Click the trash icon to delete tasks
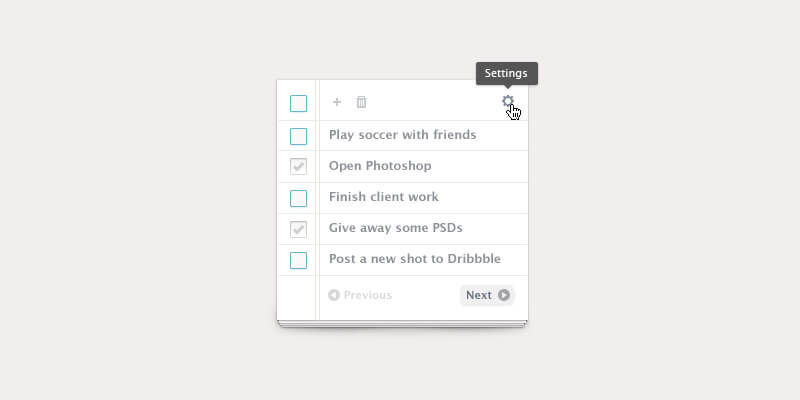 pyautogui.click(x=362, y=102)
